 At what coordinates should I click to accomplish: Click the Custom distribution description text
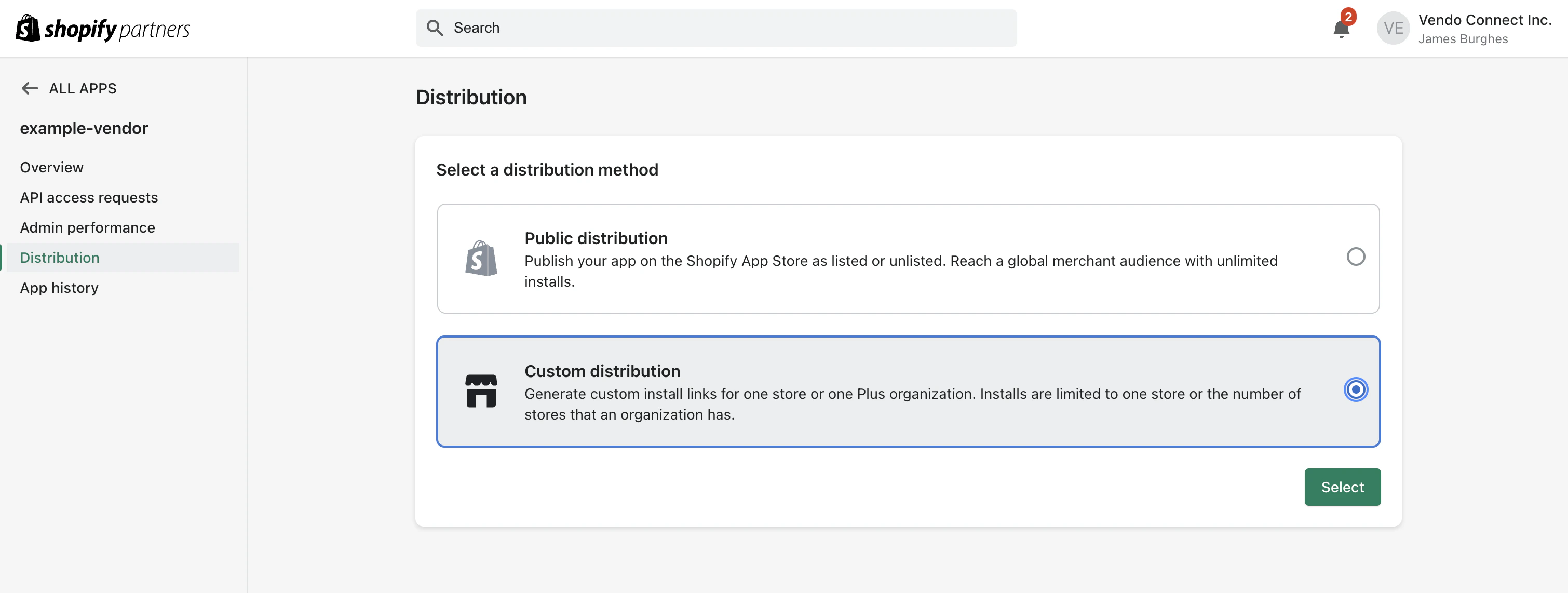click(912, 405)
